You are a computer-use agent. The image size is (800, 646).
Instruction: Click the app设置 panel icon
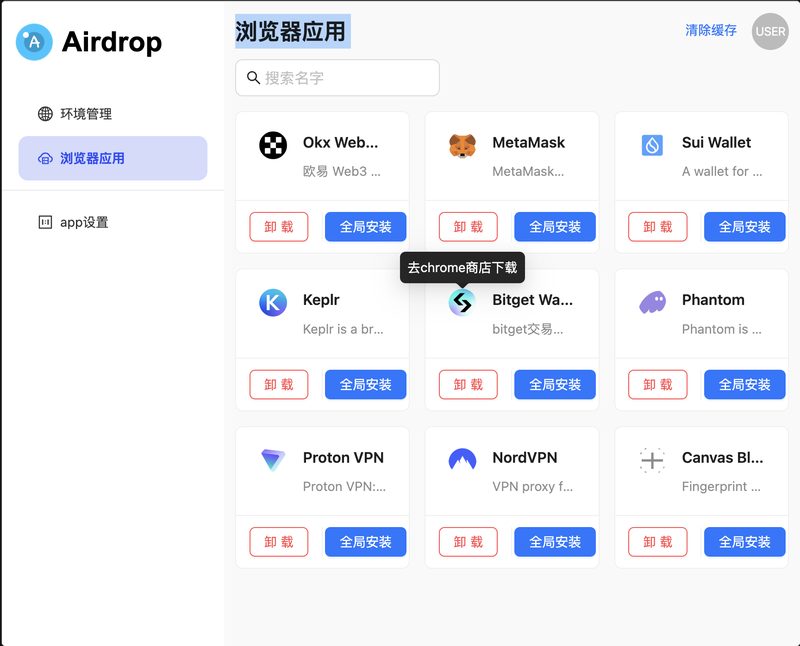[45, 222]
